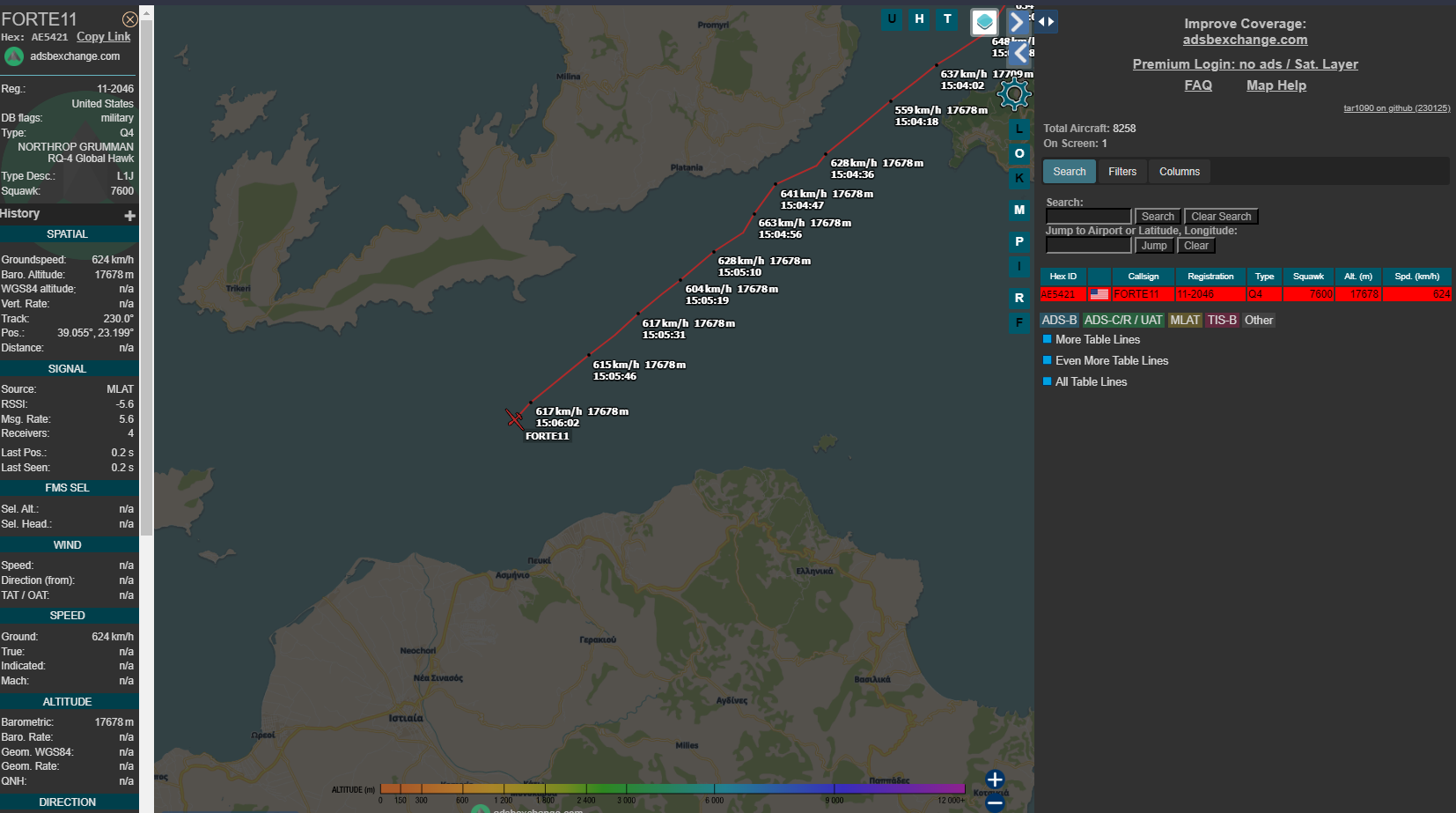Open the map layers selector

coord(984,22)
